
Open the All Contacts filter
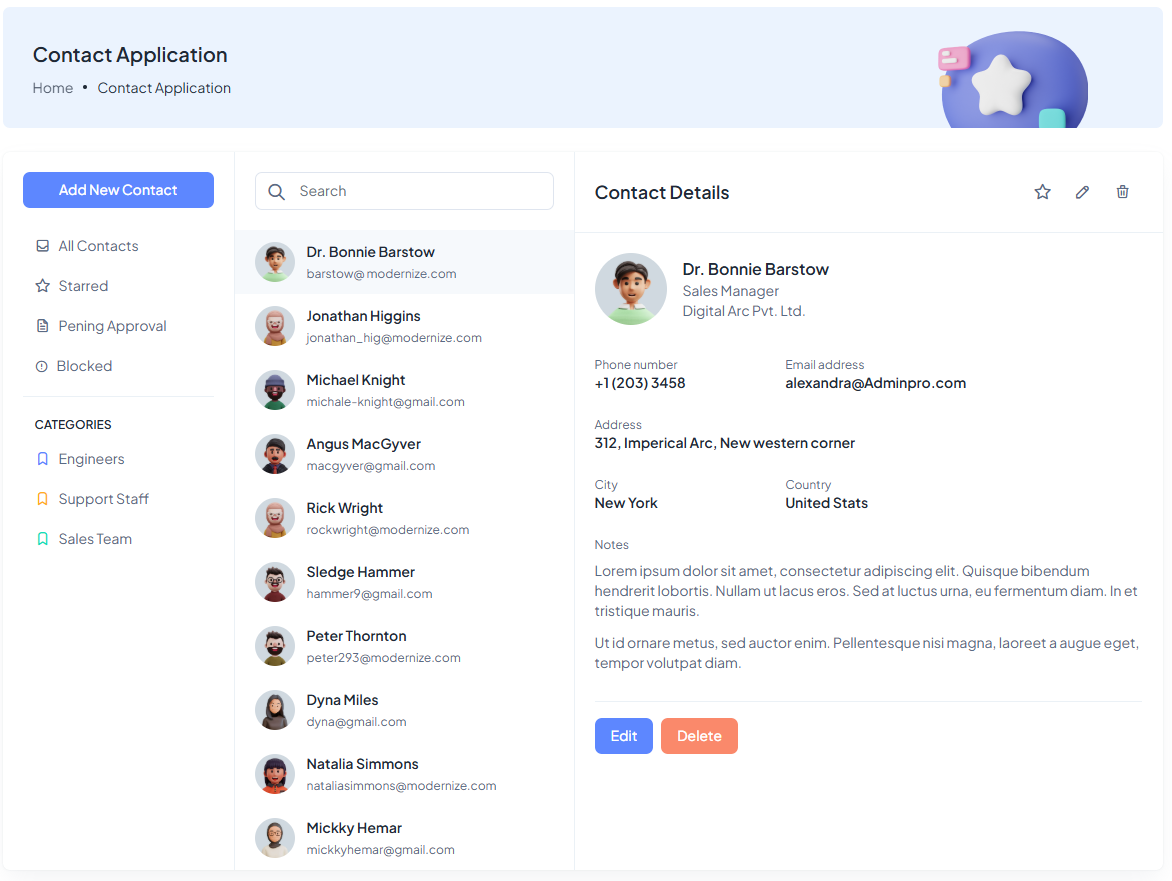(98, 246)
